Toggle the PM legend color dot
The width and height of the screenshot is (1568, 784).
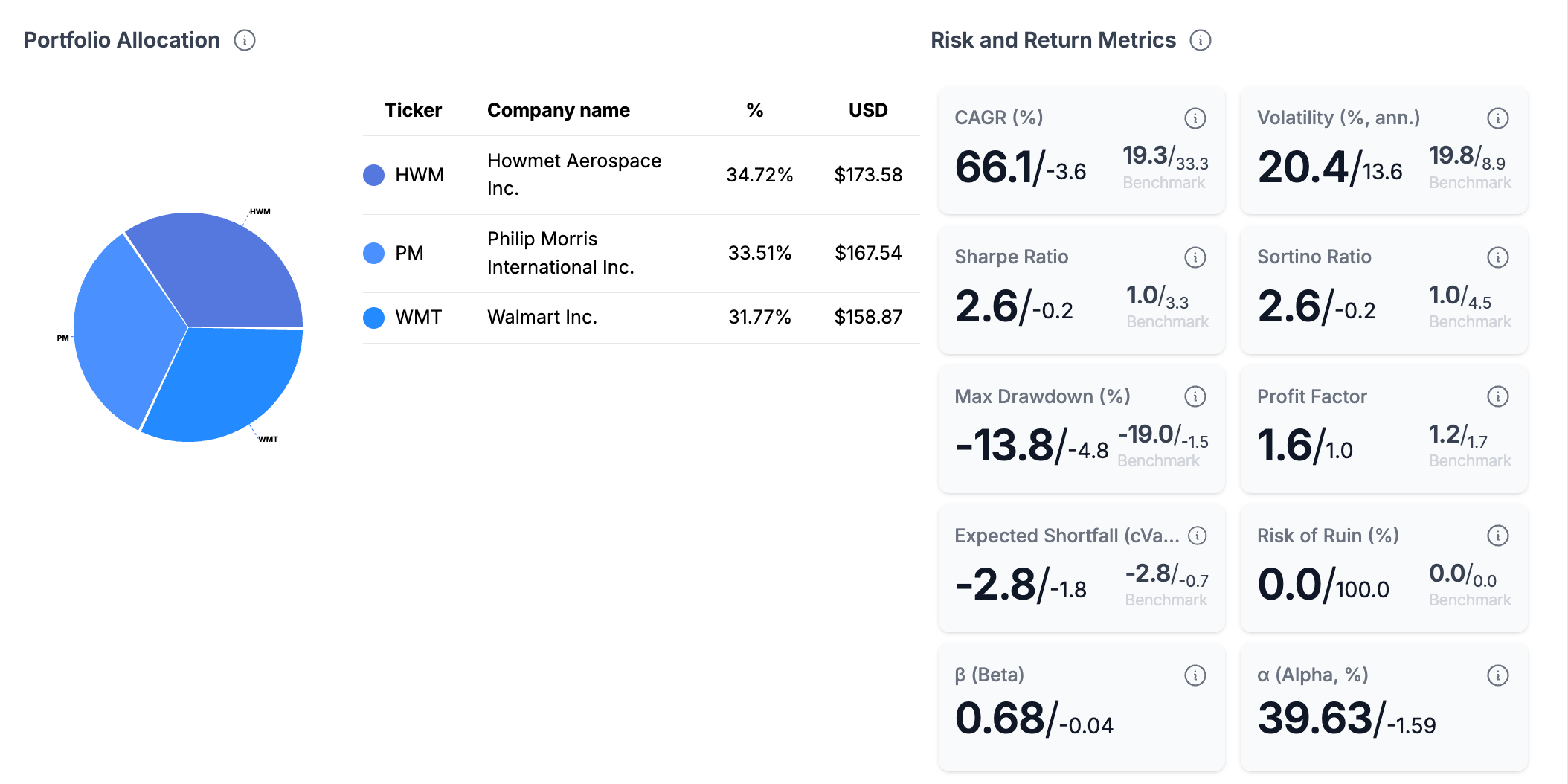point(373,253)
